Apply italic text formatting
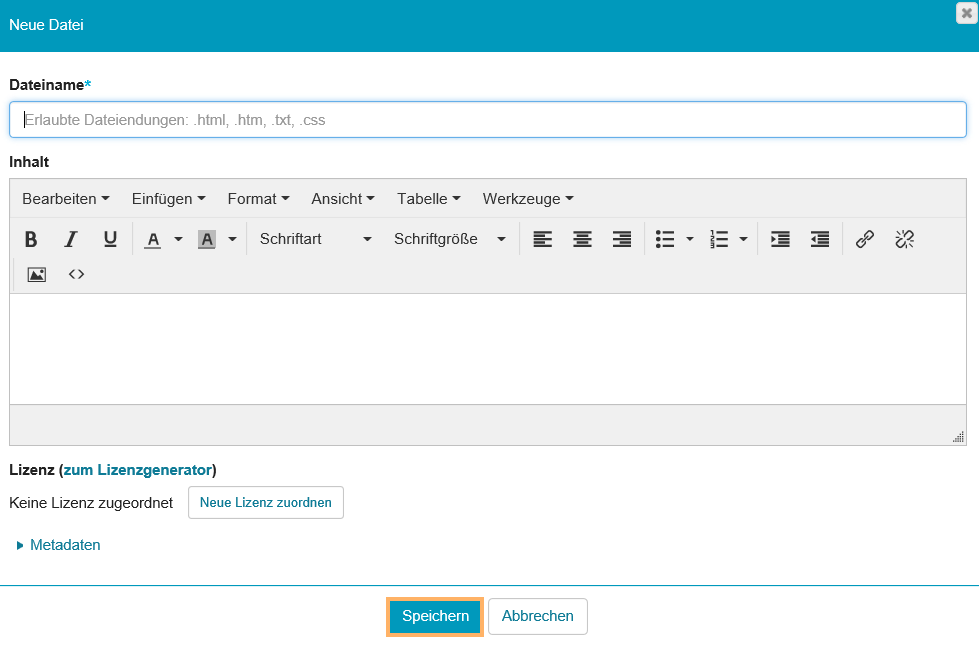Image resolution: width=979 pixels, height=647 pixels. (x=71, y=239)
